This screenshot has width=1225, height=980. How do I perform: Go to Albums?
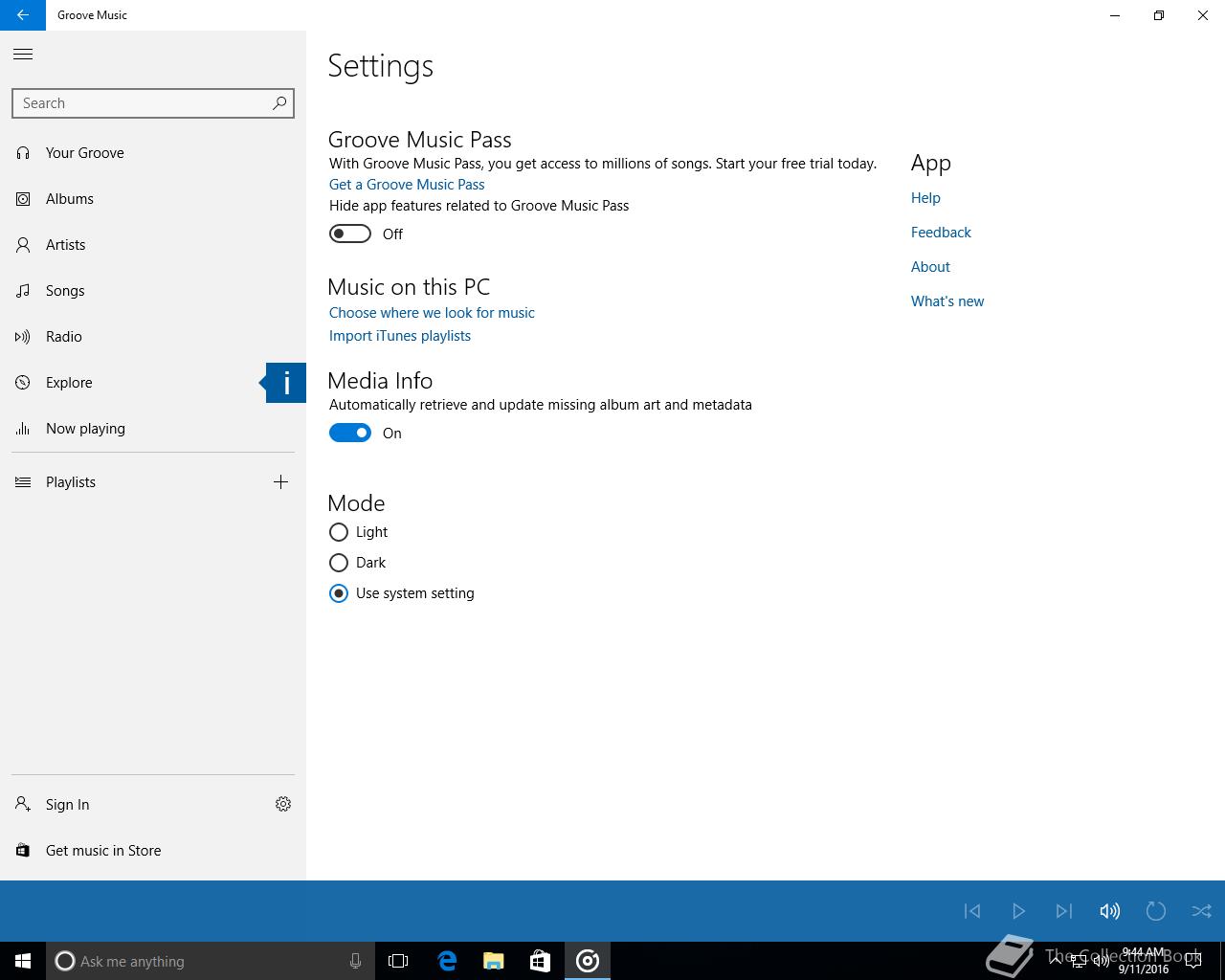153,199
